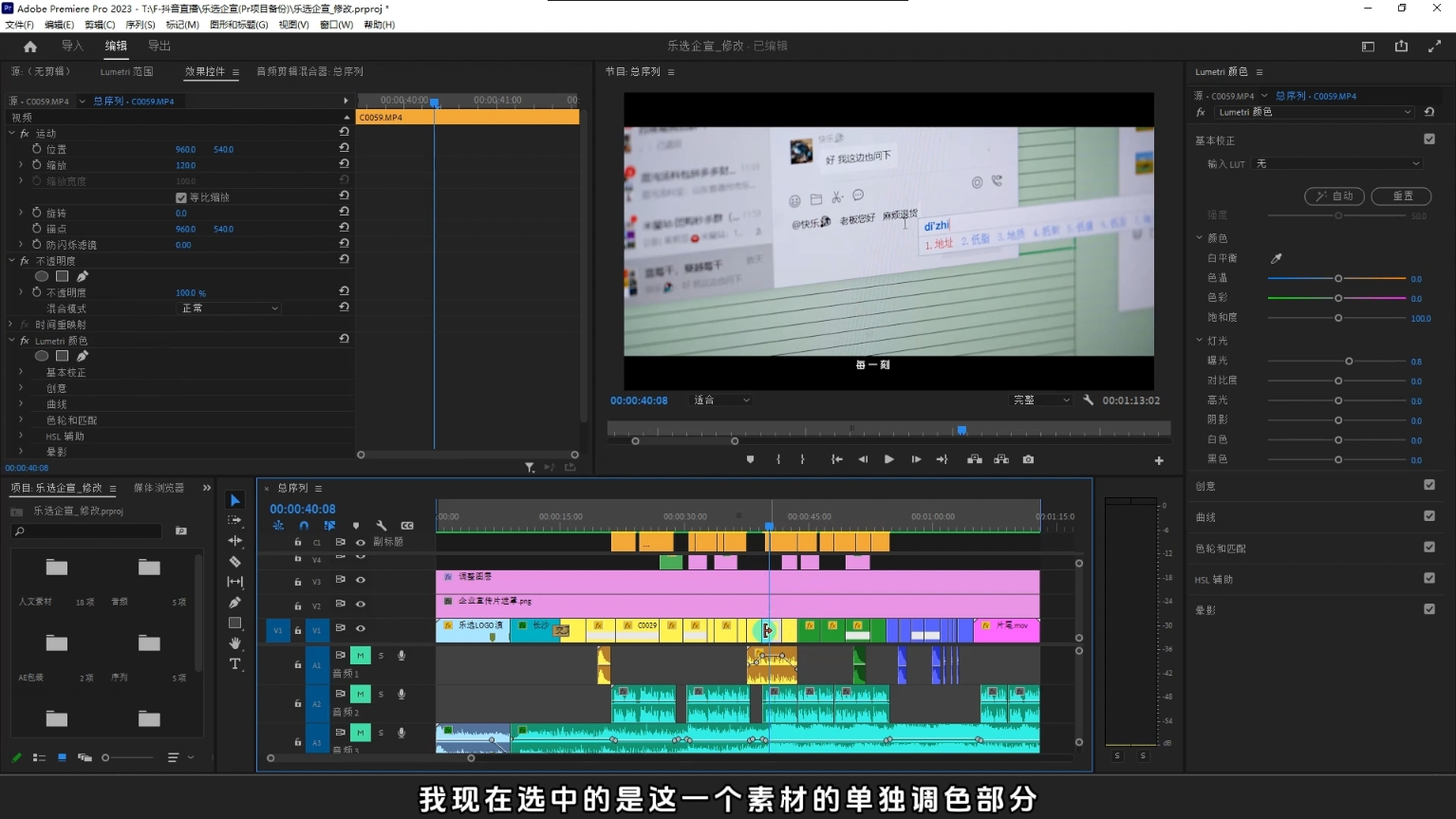Open the Sequence menu in menu bar
1456x819 pixels.
pos(140,25)
